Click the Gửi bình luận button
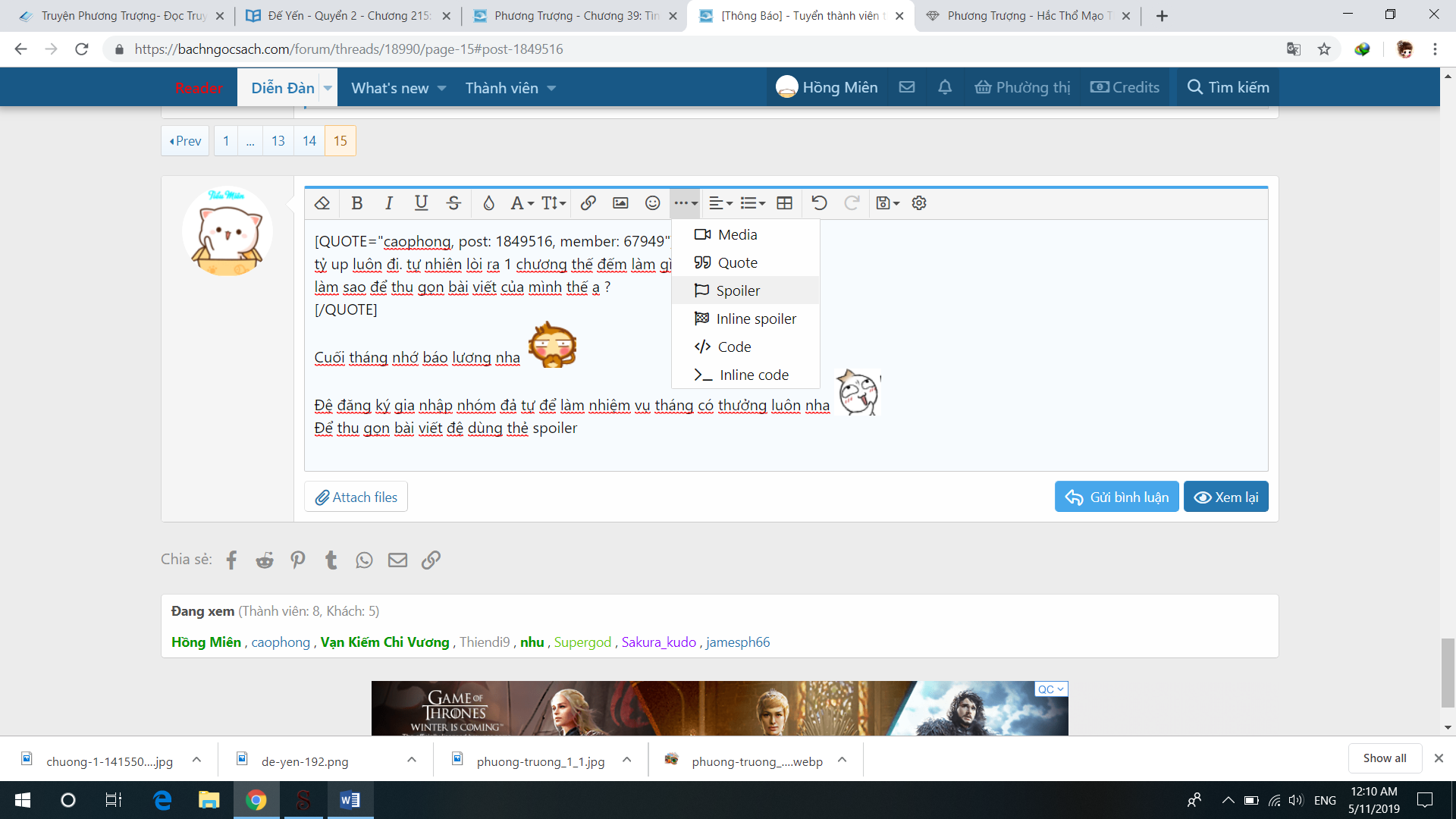Viewport: 1456px width, 819px height. click(x=1116, y=497)
